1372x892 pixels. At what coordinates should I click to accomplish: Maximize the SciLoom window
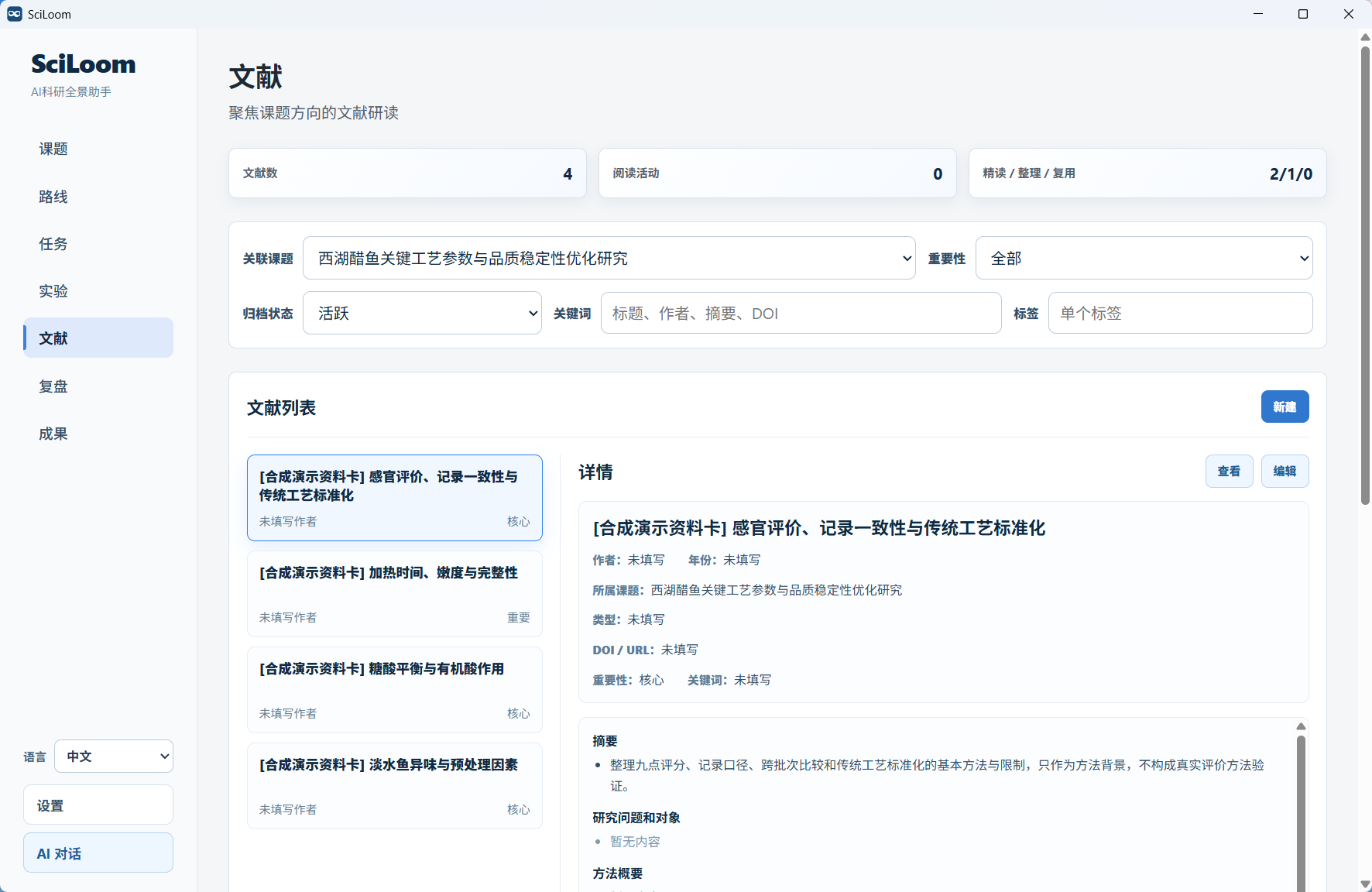(1303, 14)
